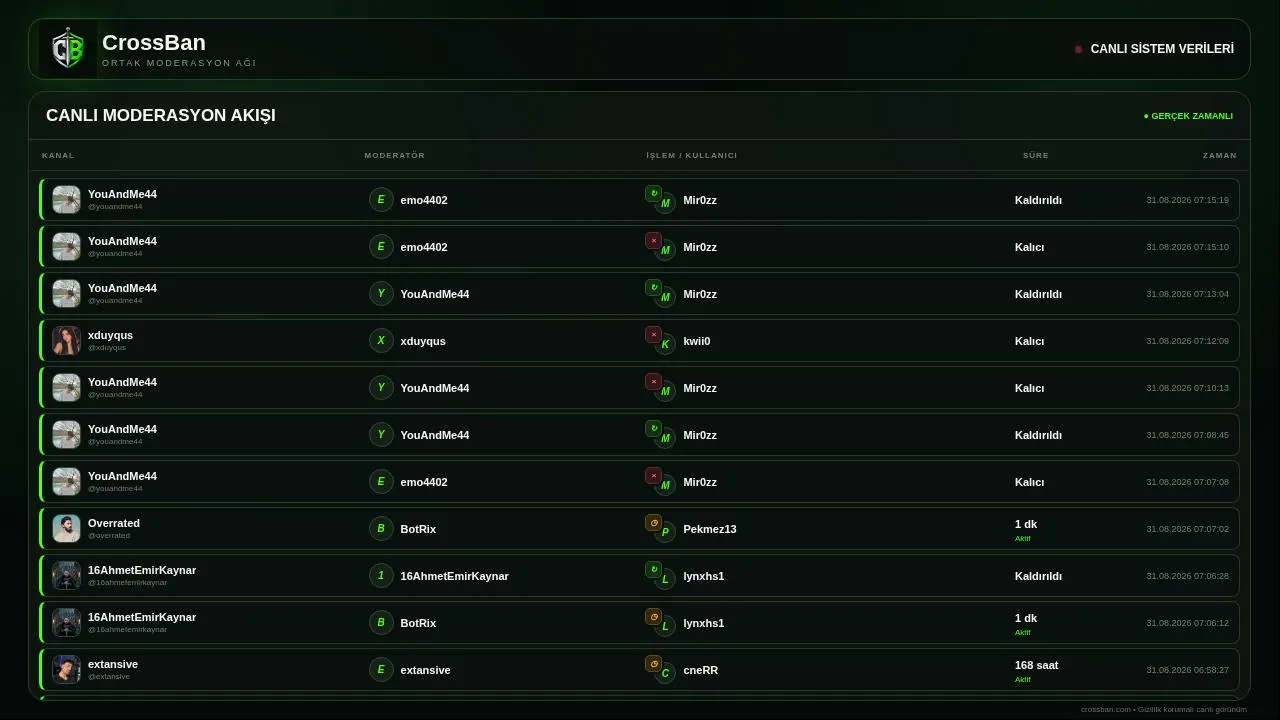
Task: Click the SÜRE column header
Action: click(x=1035, y=155)
